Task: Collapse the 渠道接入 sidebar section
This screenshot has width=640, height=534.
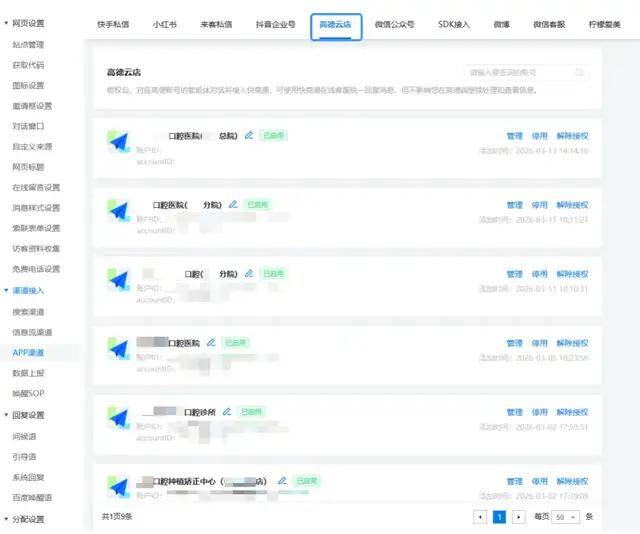Action: coord(6,290)
